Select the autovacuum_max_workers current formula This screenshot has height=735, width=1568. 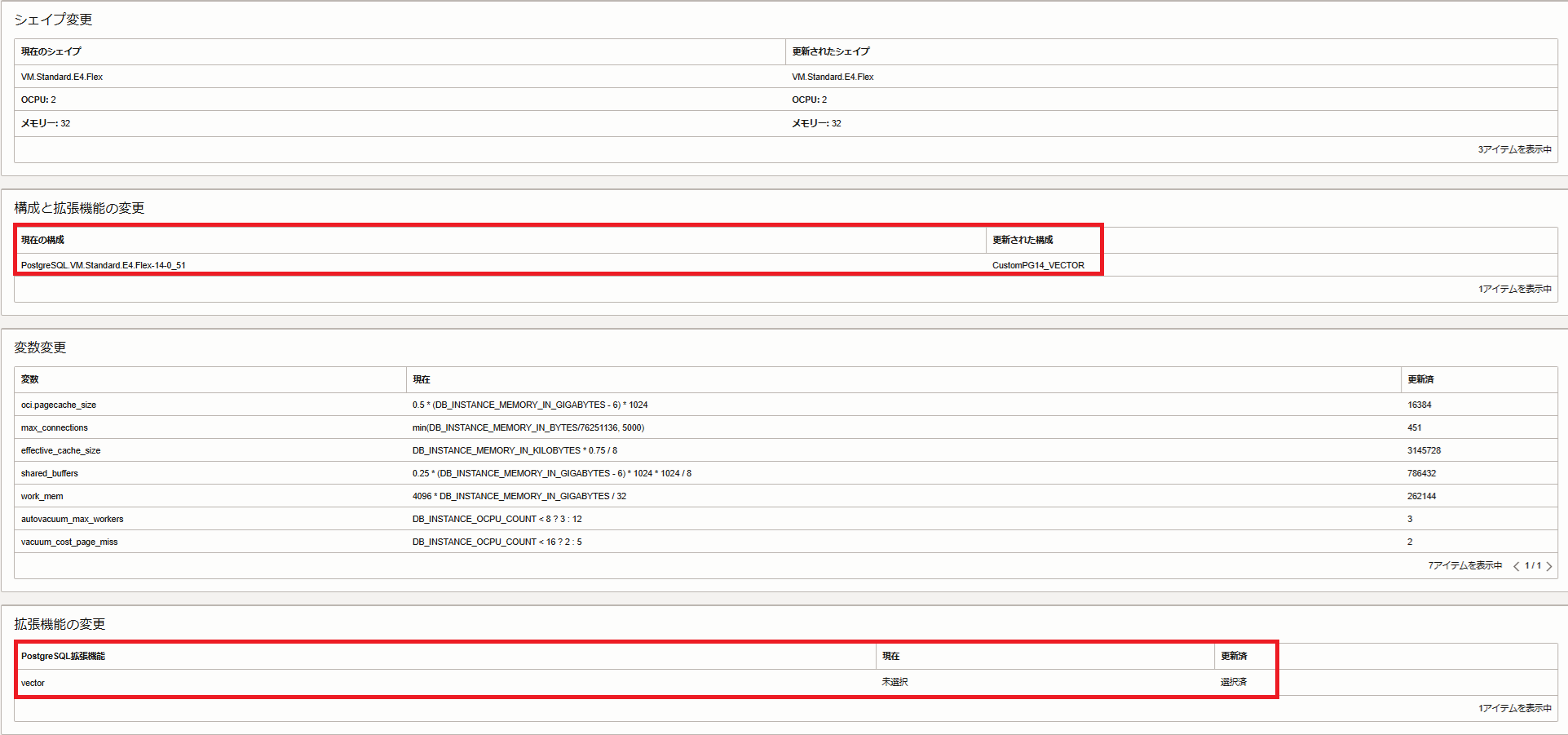point(497,519)
